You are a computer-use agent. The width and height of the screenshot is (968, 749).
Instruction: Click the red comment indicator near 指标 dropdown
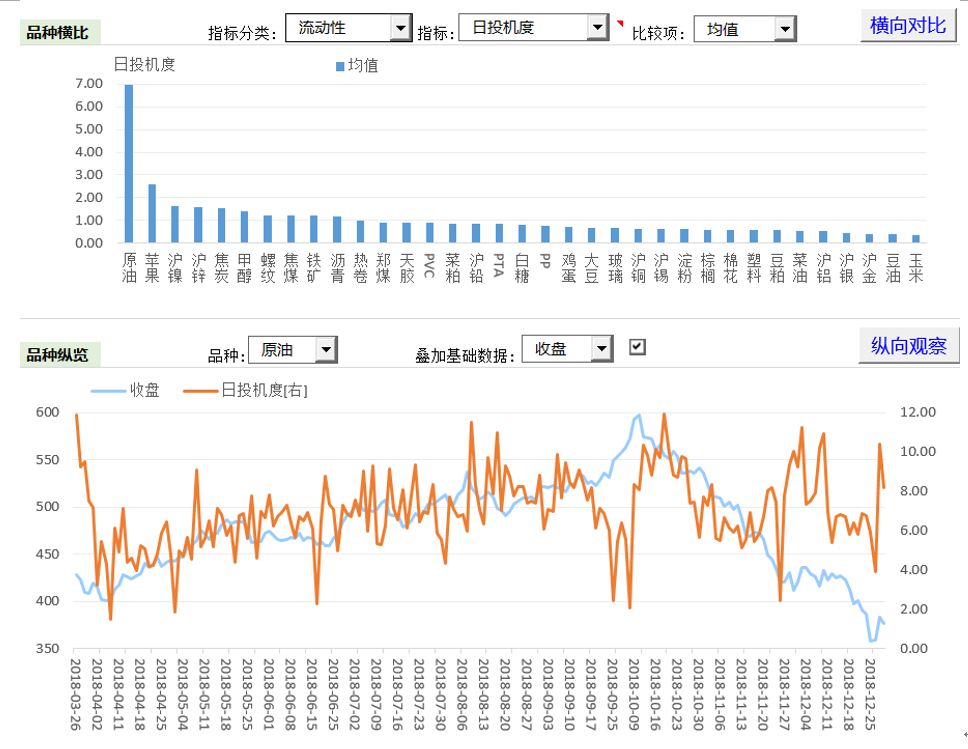pyautogui.click(x=619, y=23)
